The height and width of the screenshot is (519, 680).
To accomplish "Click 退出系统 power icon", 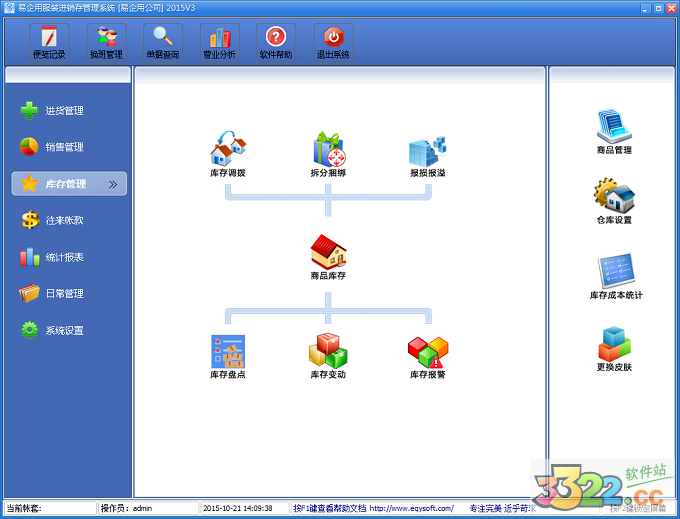I will pyautogui.click(x=333, y=42).
